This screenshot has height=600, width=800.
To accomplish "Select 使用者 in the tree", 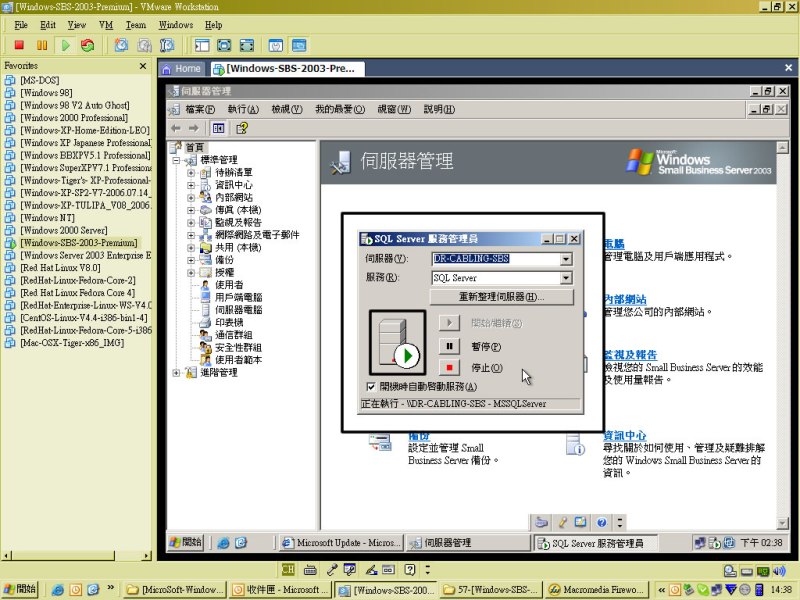I will (229, 285).
